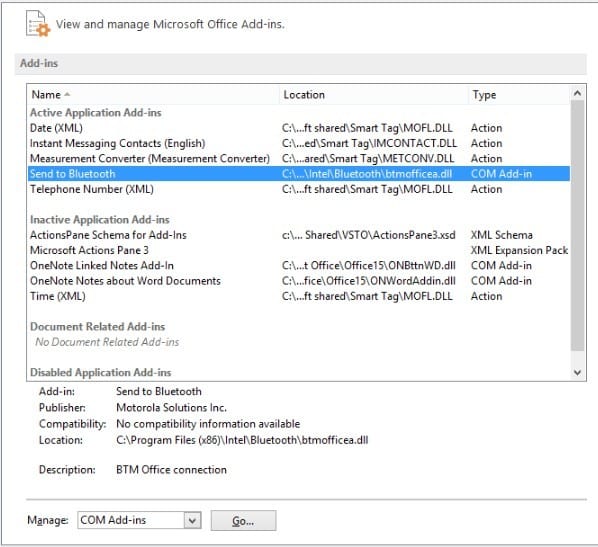Select the Measurement Converter add-in row
This screenshot has height=547, width=598.
[299, 158]
